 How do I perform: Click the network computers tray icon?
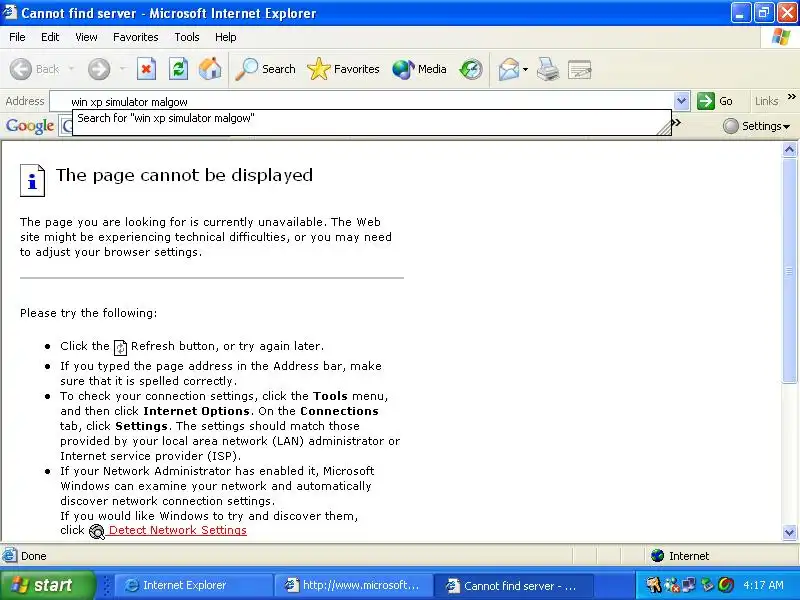[689, 585]
